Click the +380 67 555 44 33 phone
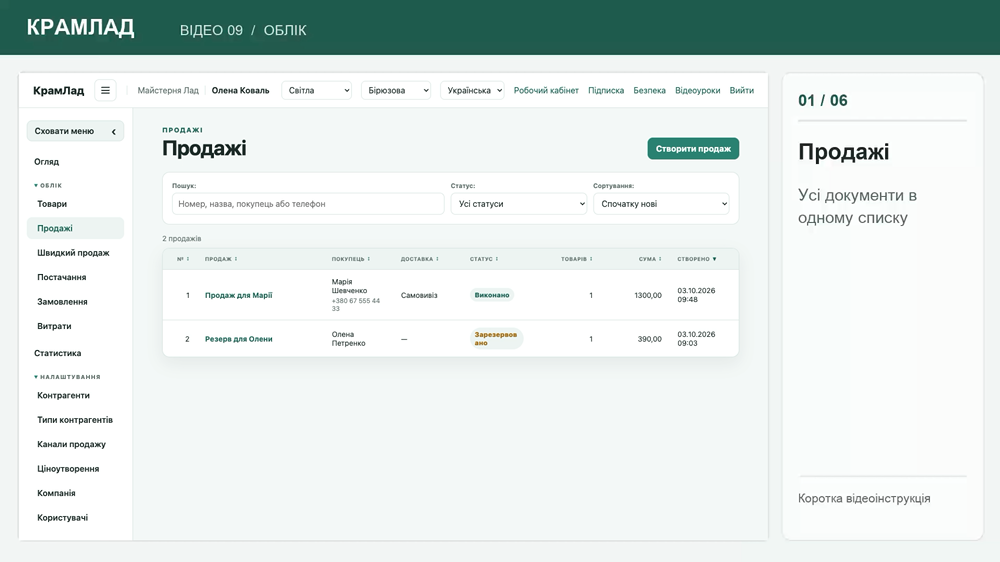 356,304
